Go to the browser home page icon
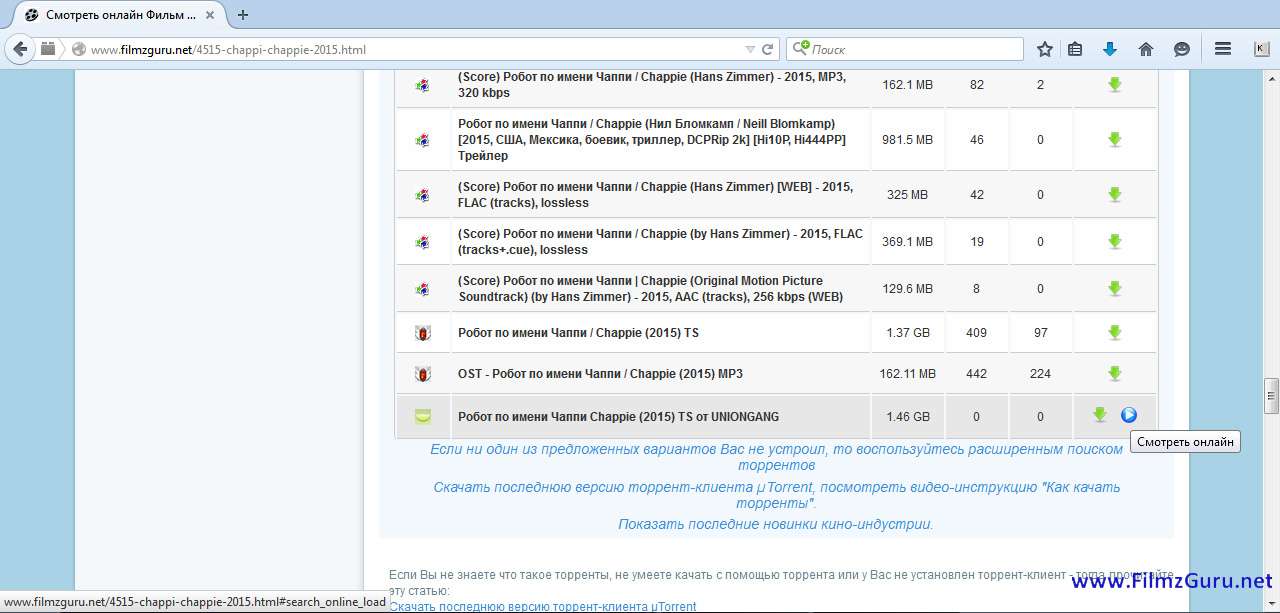This screenshot has height=613, width=1280. pos(1146,49)
